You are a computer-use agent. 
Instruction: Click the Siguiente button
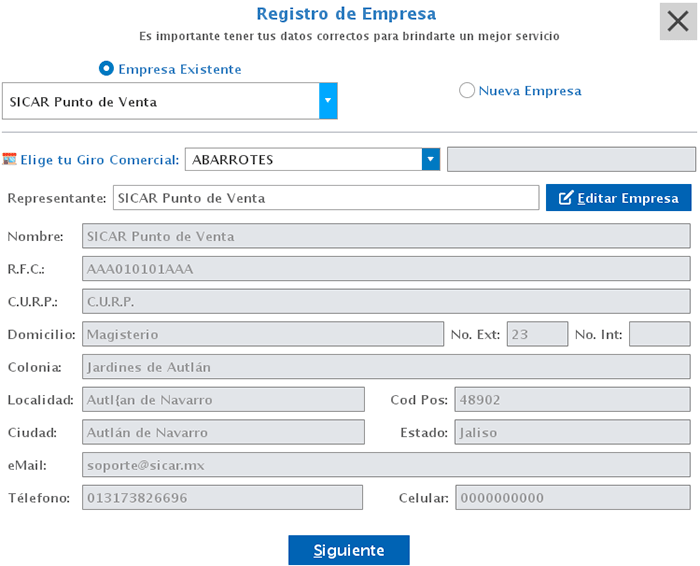[x=349, y=550]
